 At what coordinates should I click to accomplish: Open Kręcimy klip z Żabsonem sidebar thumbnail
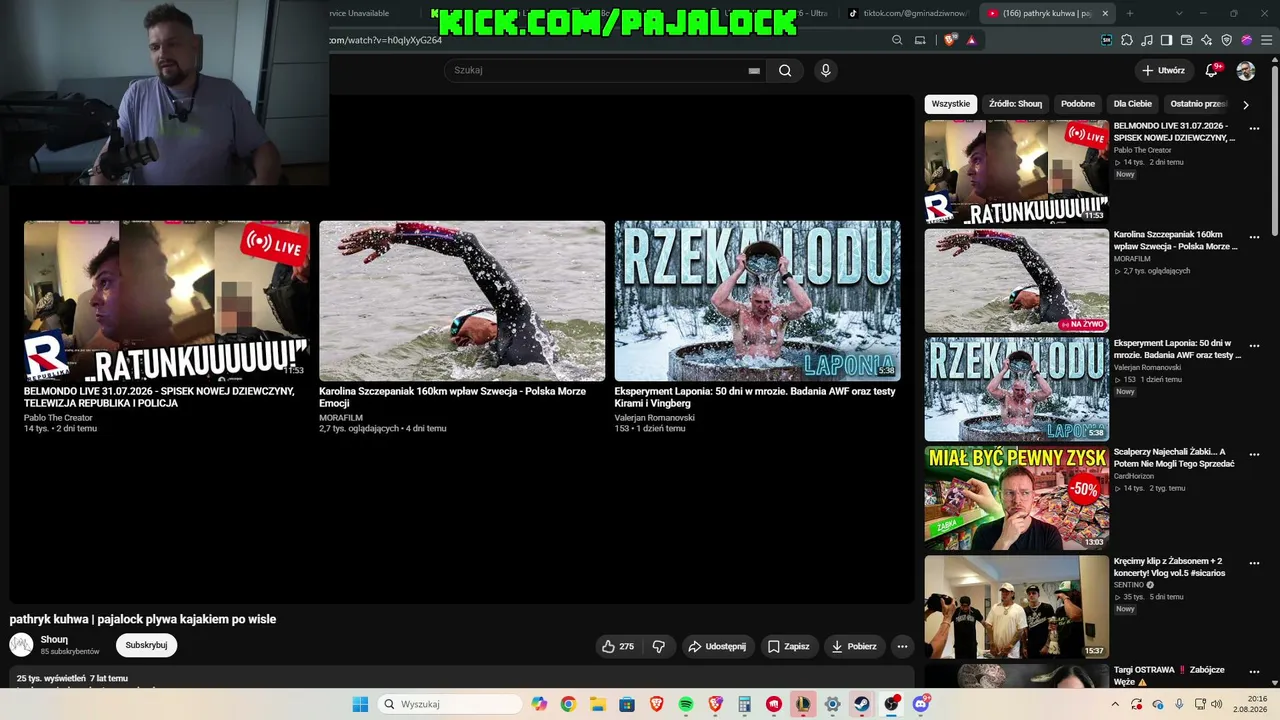coord(1017,607)
